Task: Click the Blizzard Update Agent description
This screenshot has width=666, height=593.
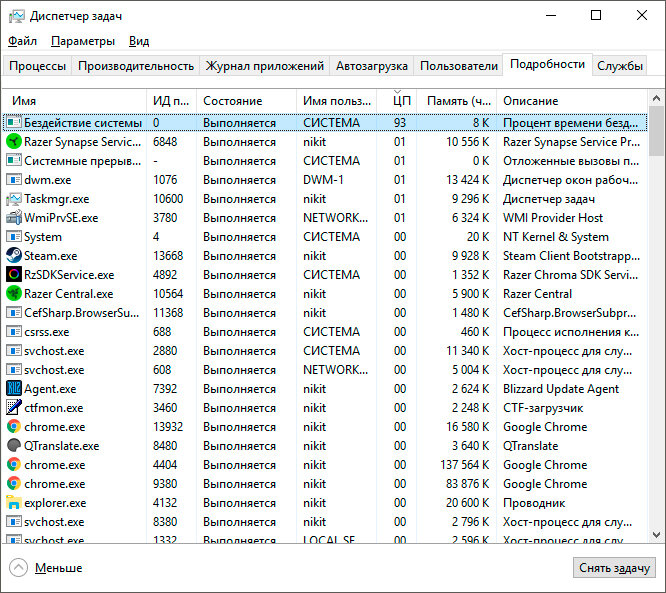Action: (x=561, y=389)
